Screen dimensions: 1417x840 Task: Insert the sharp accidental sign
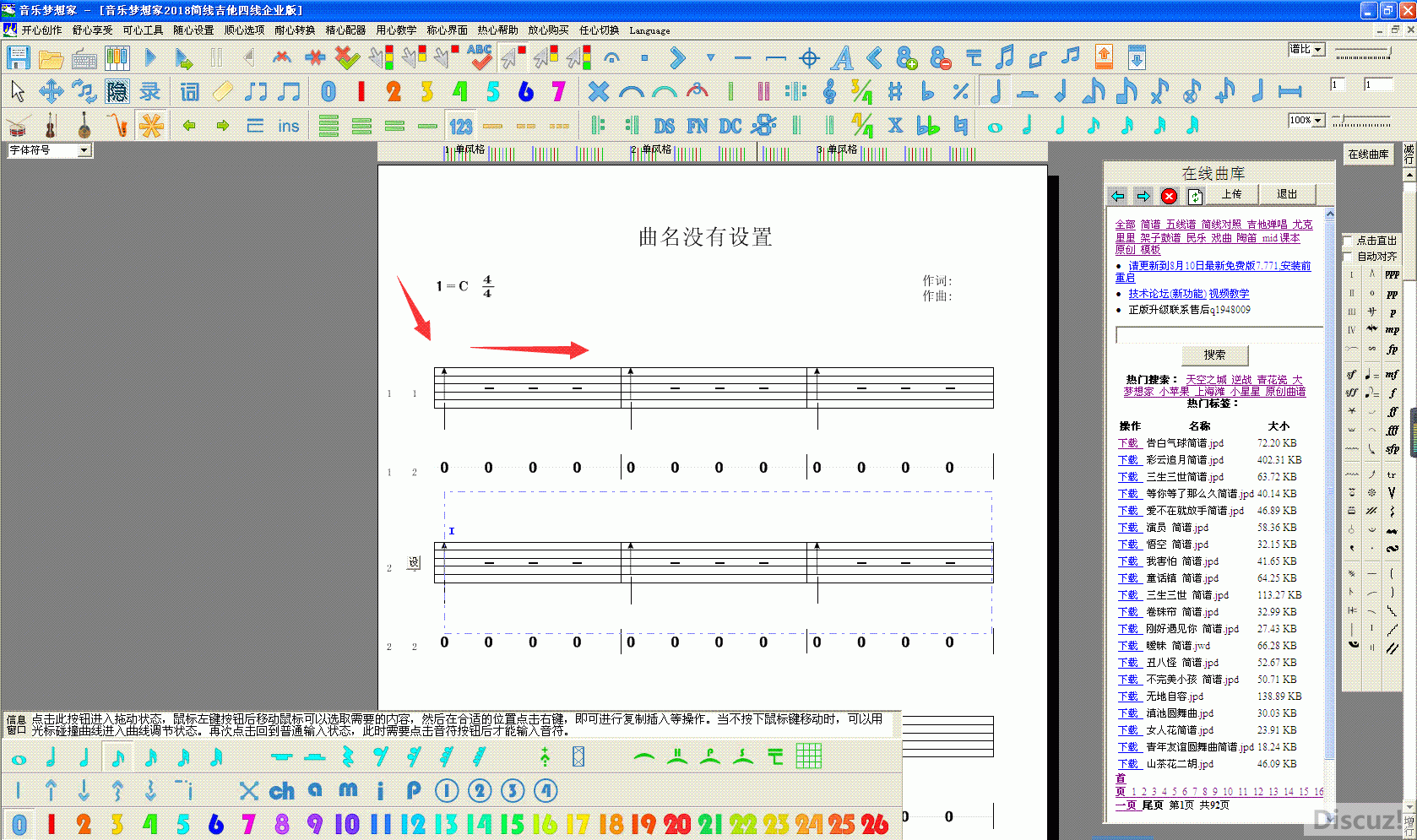click(x=895, y=90)
